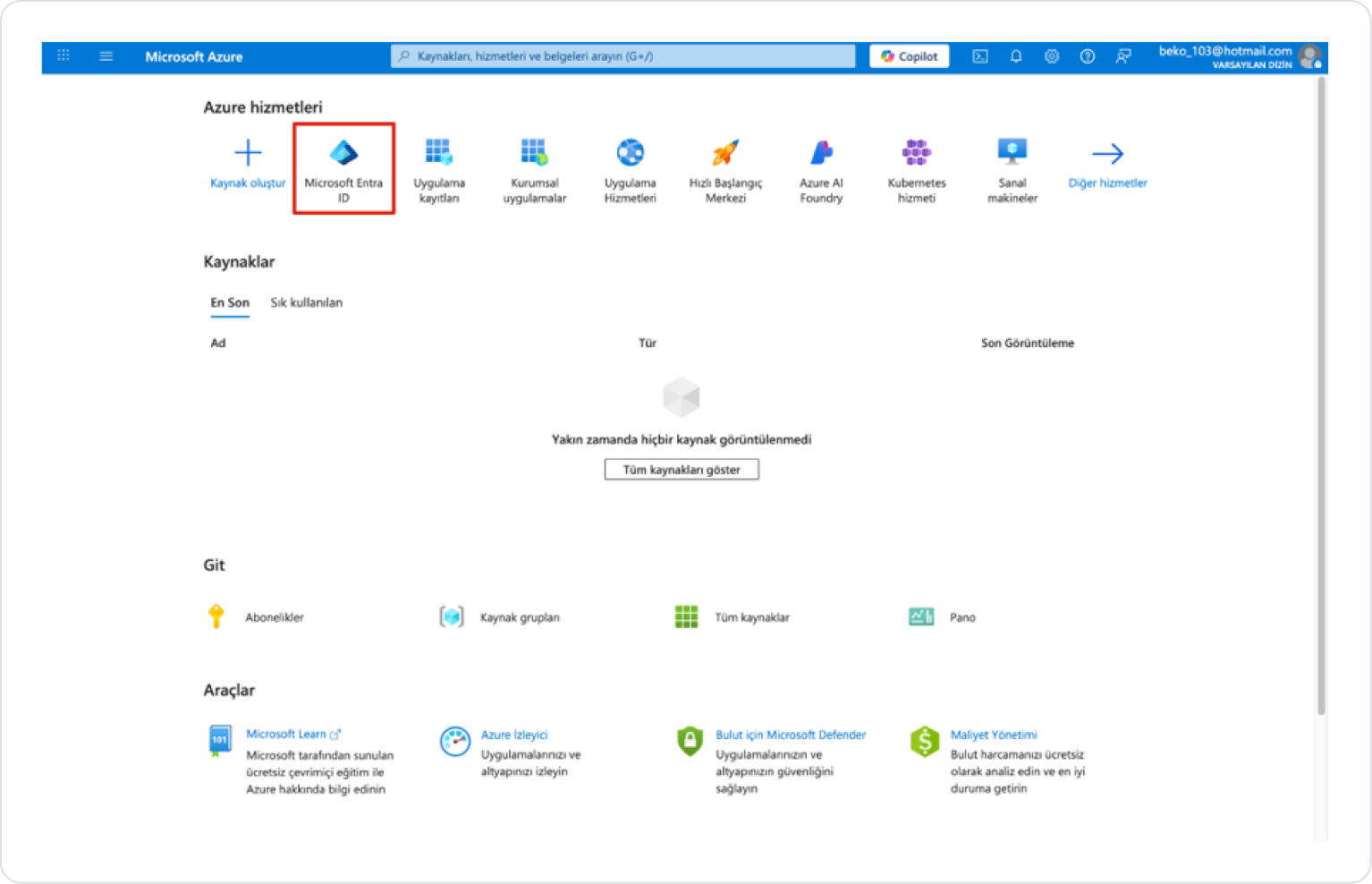The image size is (1372, 884).
Task: Switch to Sık kullanılan tab
Action: 307,303
